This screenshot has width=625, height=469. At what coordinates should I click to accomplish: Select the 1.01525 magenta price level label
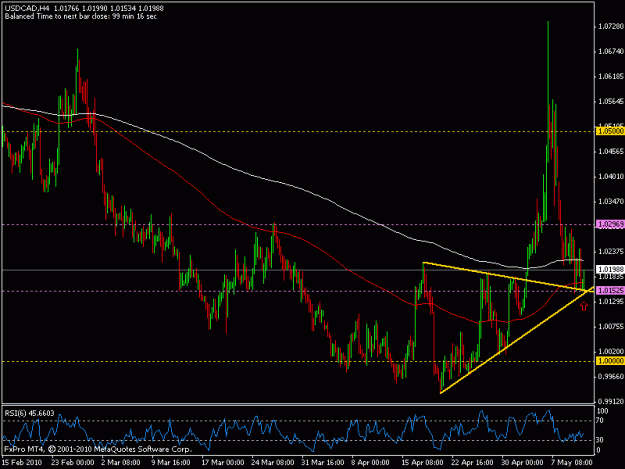point(610,291)
